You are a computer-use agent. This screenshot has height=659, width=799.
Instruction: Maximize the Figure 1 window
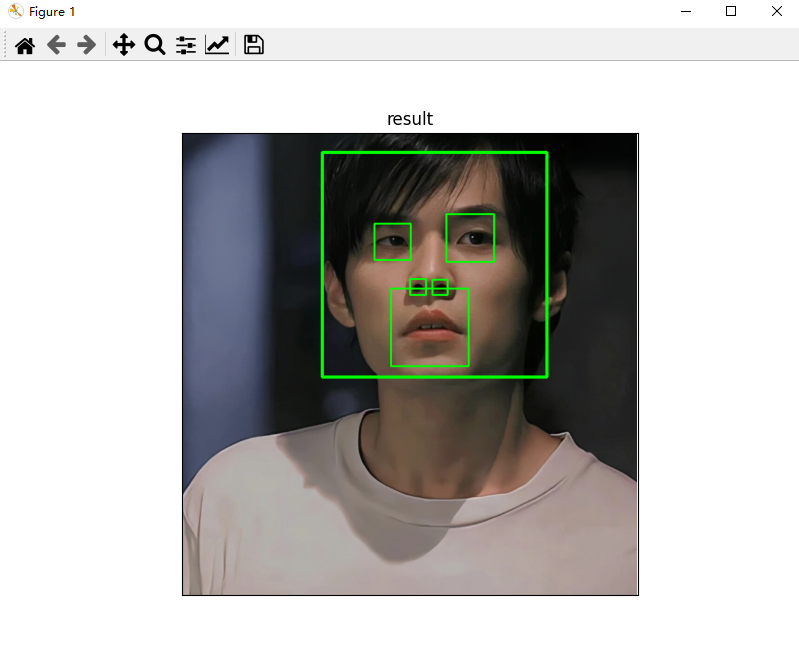(731, 11)
